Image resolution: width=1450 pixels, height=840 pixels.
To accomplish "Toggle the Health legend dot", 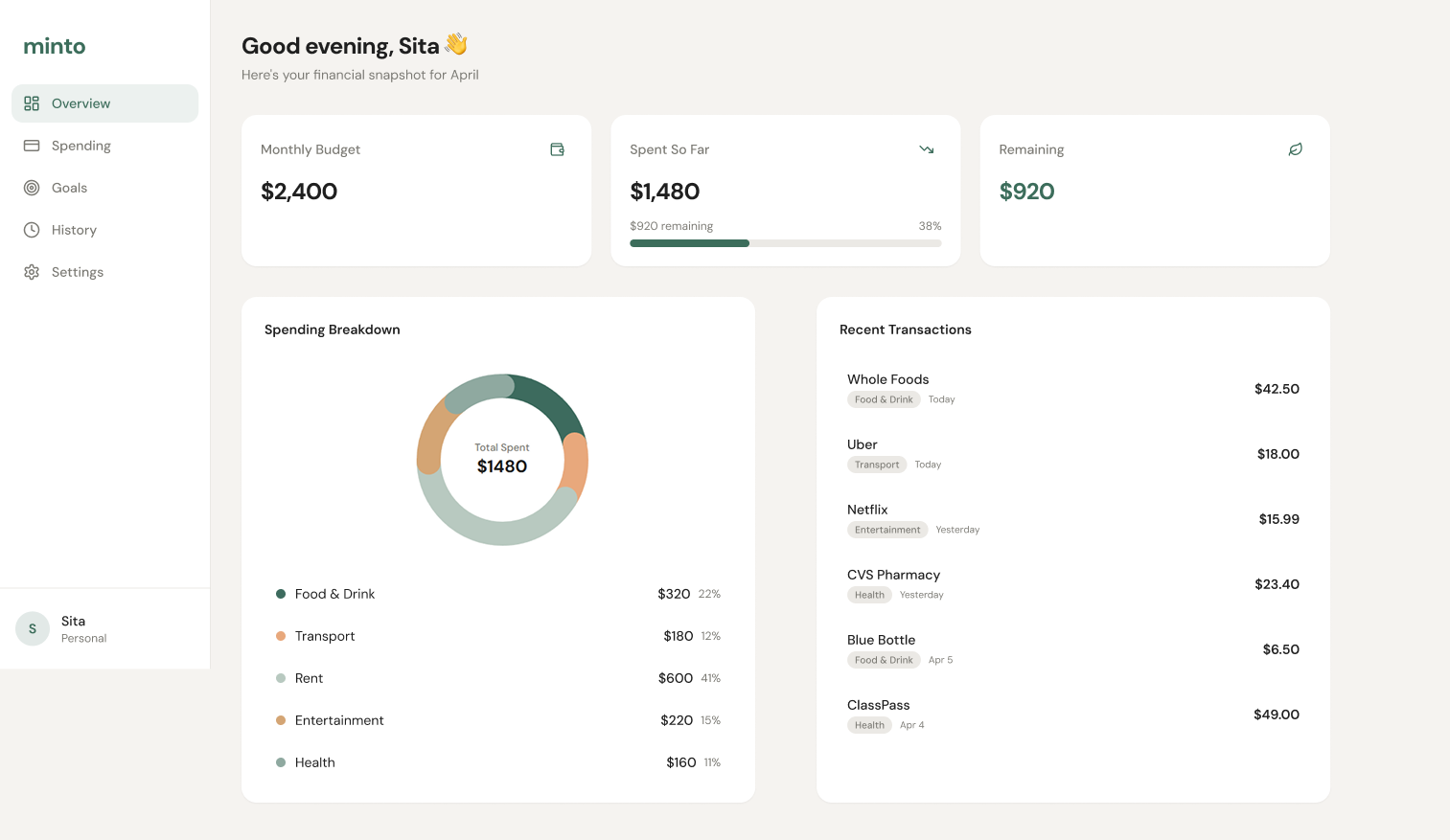I will [281, 762].
